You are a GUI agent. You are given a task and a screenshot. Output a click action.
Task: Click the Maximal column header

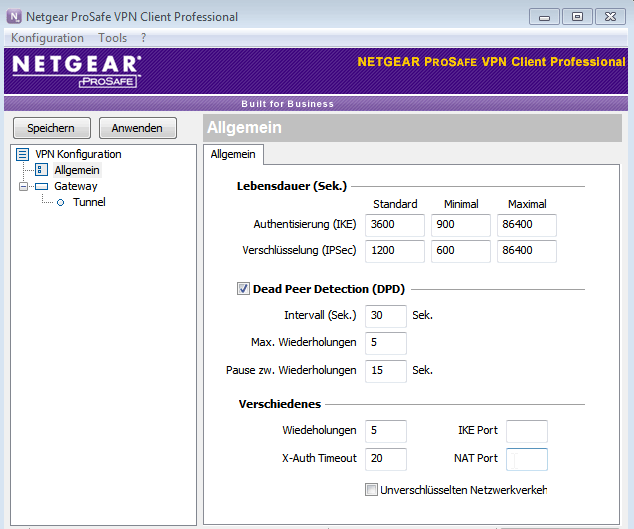point(527,204)
